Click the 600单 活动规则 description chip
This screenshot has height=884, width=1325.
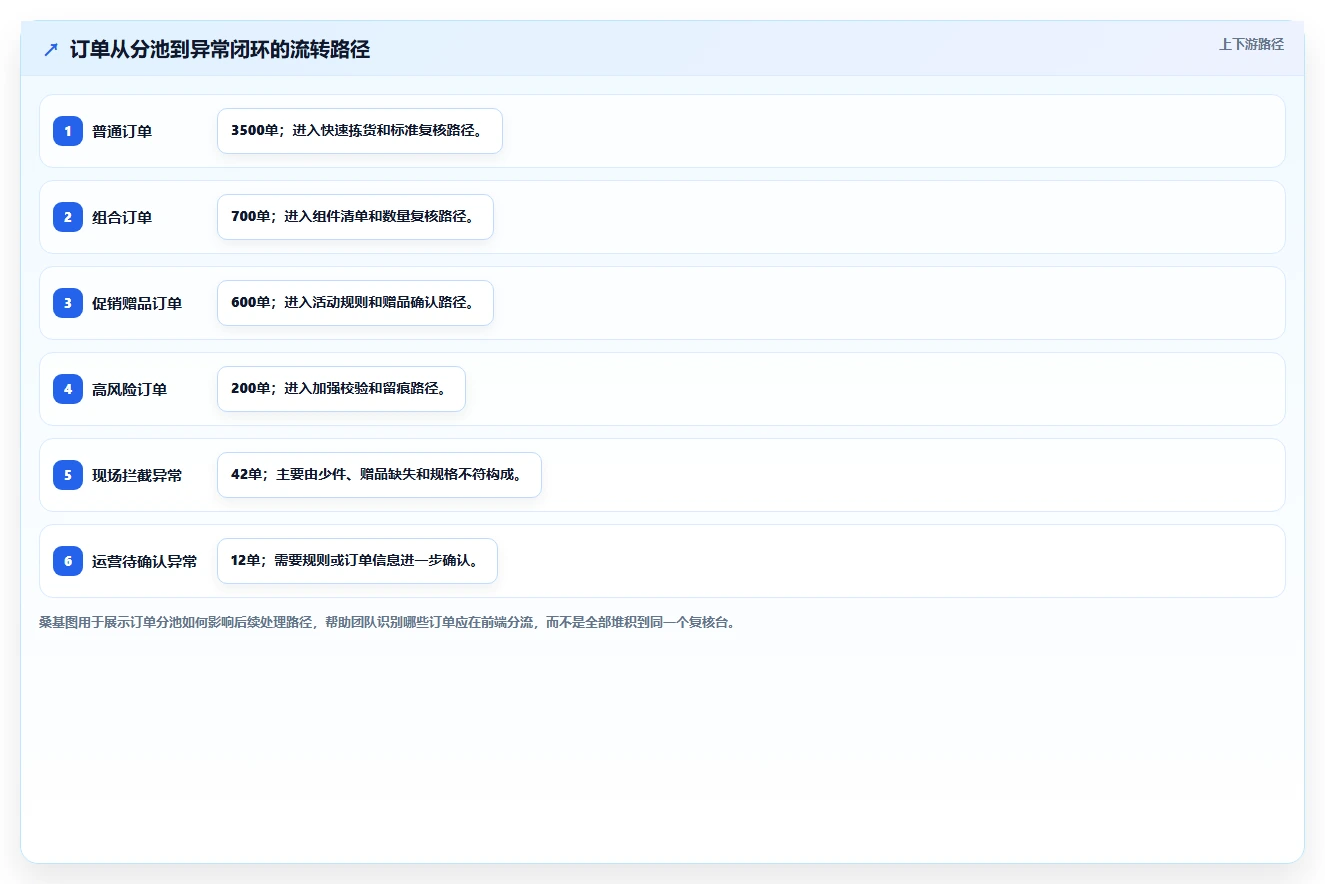point(355,303)
